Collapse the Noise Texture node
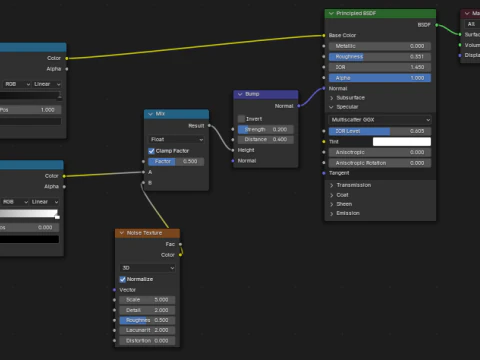This screenshot has height=360, width=480. (121, 233)
